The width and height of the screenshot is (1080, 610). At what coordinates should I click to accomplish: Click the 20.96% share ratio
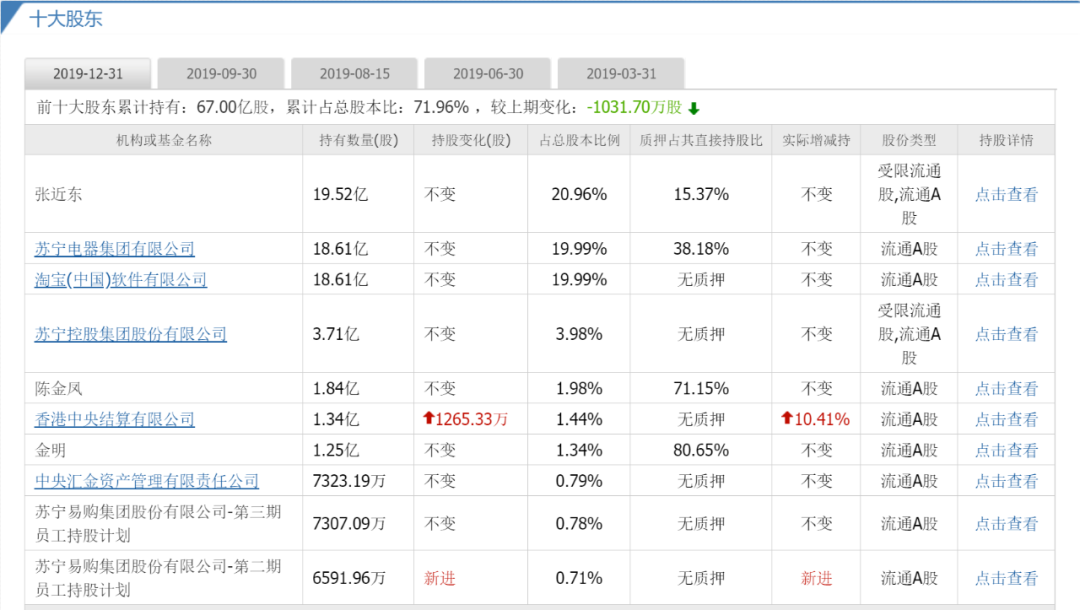click(x=579, y=194)
